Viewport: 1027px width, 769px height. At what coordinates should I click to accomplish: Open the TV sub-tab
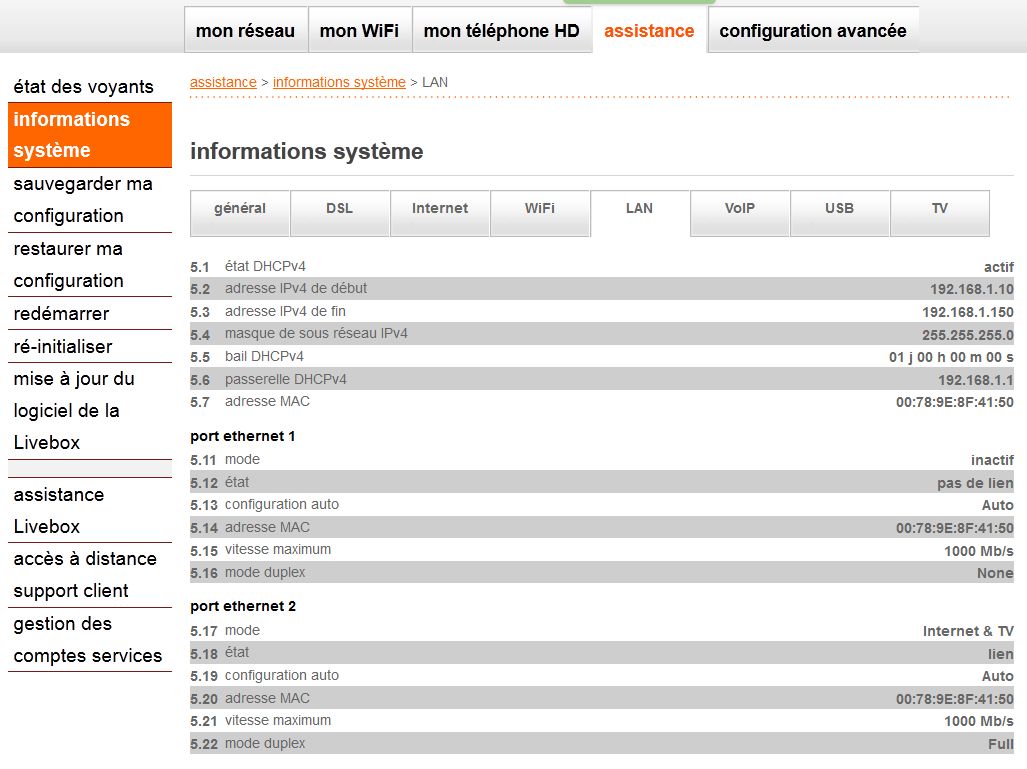click(939, 209)
